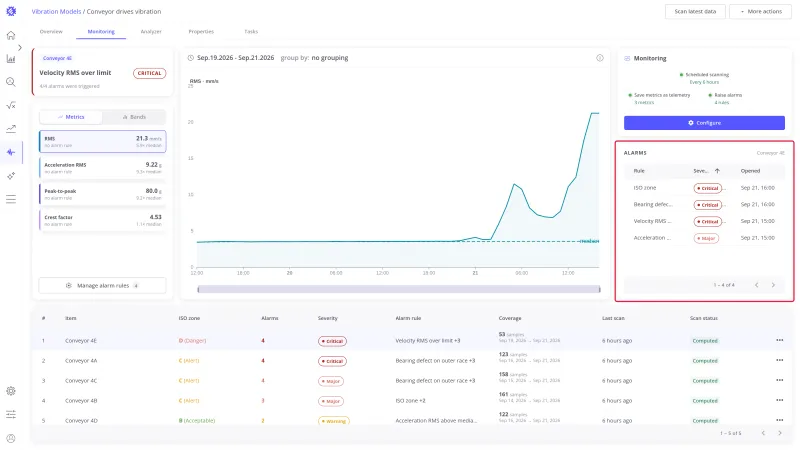800x450 pixels.
Task: Open the hamburger list icon in sidebar
Action: (11, 199)
